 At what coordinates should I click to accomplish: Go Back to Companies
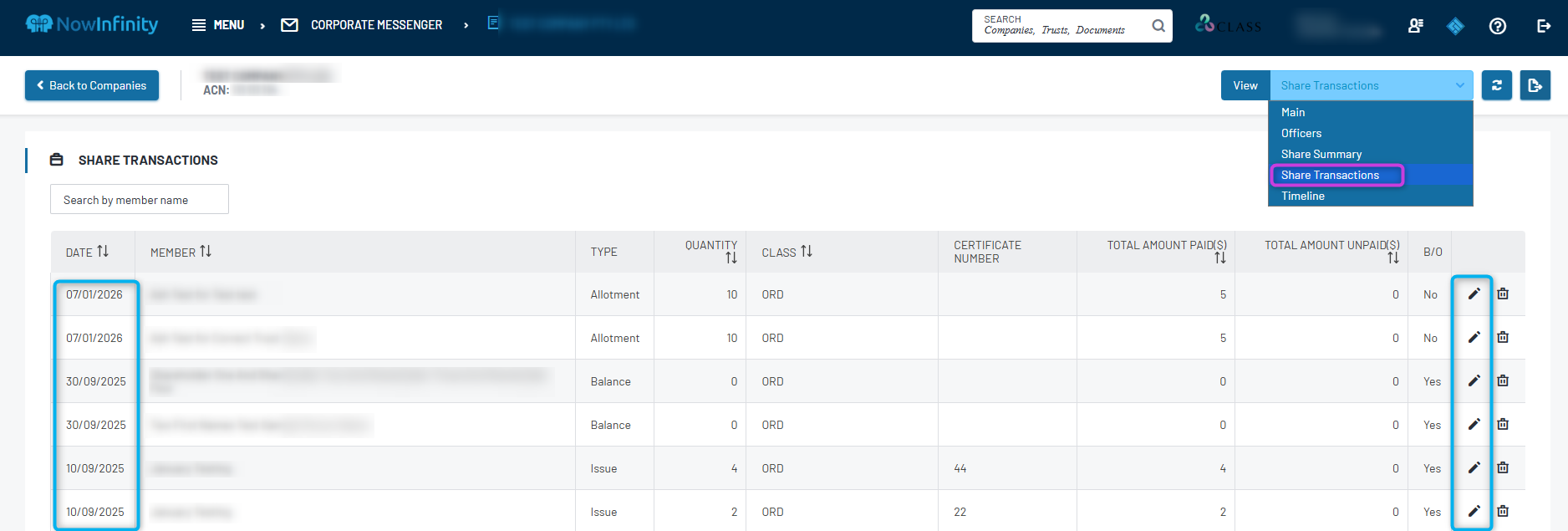(x=92, y=85)
